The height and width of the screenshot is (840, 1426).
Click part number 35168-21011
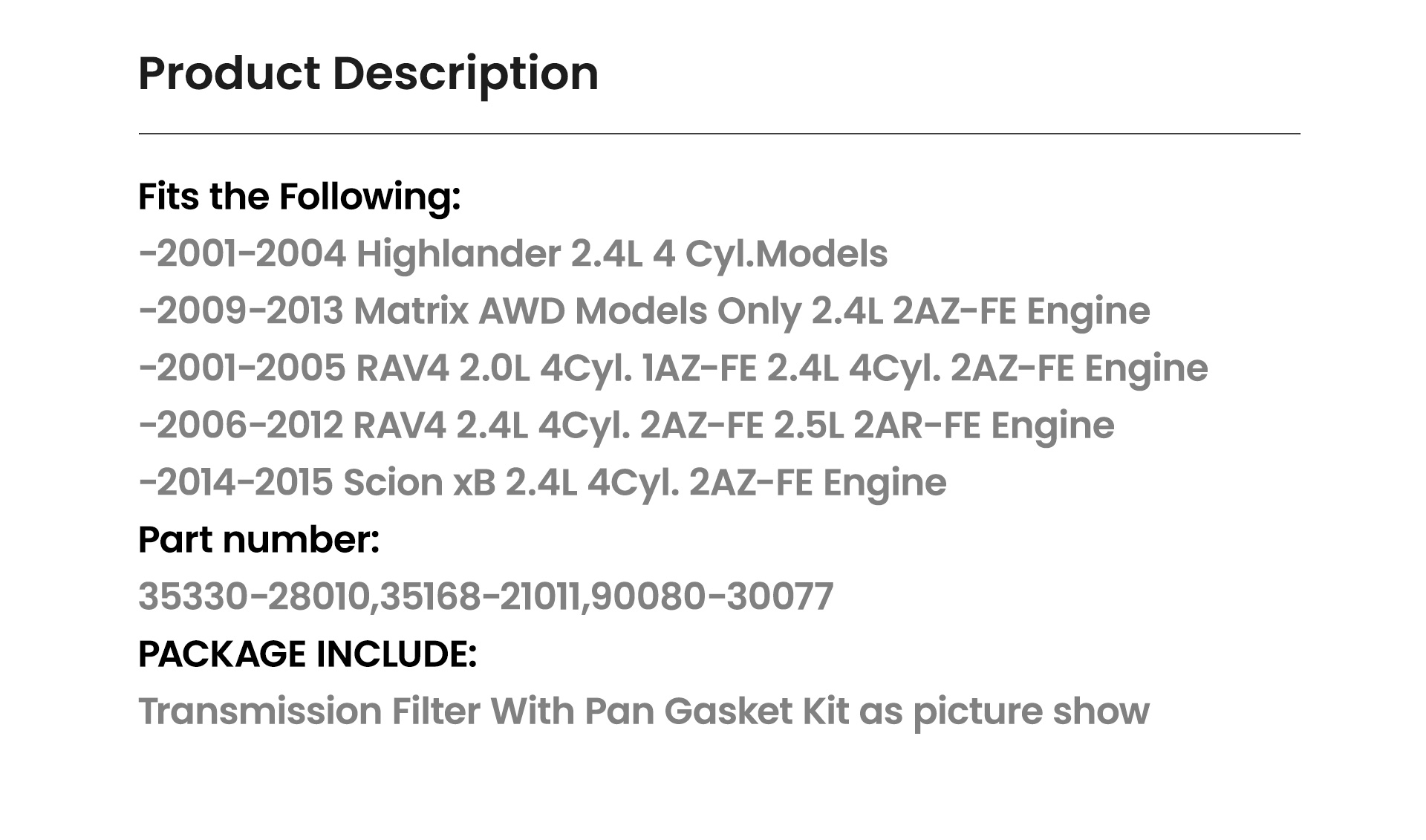[x=480, y=597]
